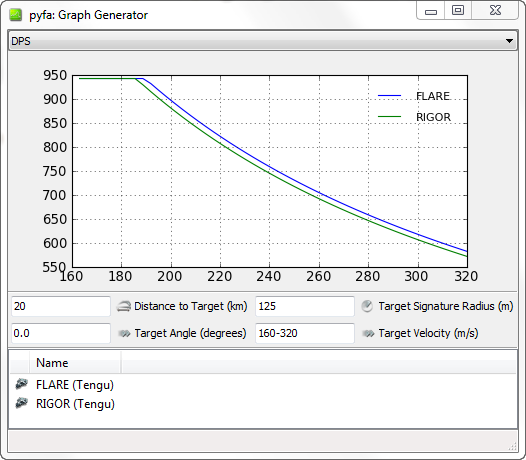Open the DPS graph type dropdown

(x=263, y=41)
